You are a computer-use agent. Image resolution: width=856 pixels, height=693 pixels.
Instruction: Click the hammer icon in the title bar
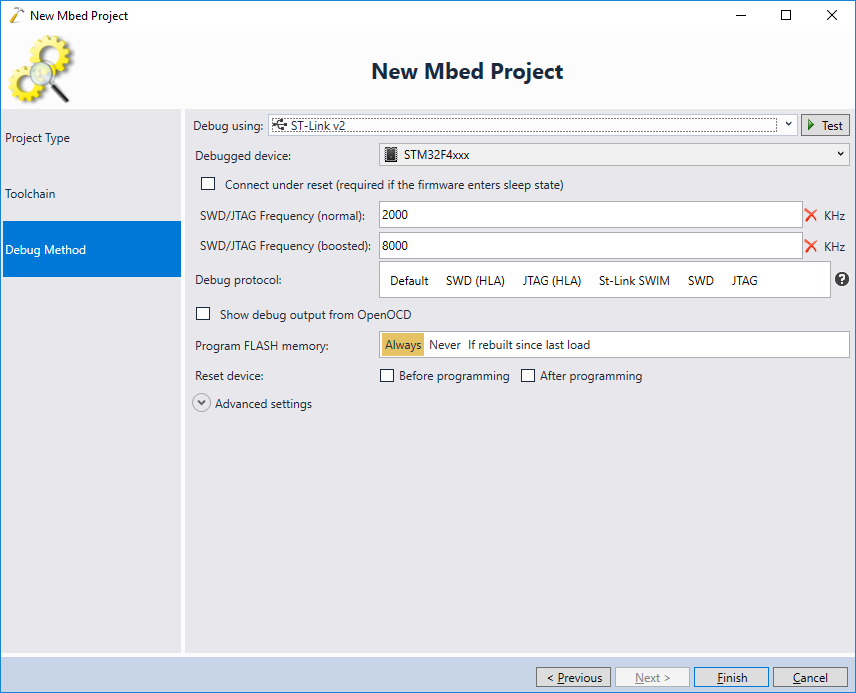[17, 15]
